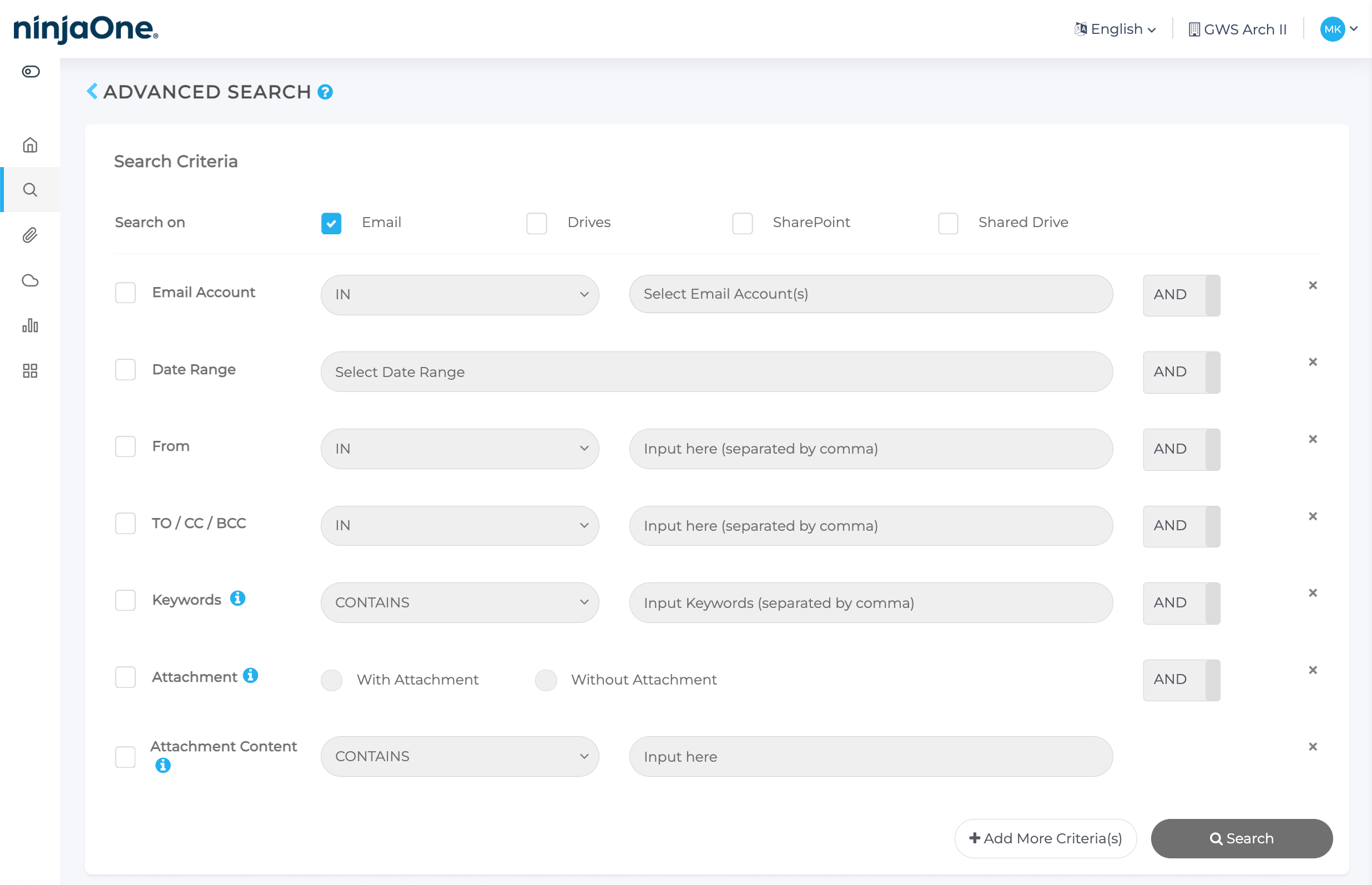
Task: Open the bar chart reports sidebar icon
Action: [30, 325]
